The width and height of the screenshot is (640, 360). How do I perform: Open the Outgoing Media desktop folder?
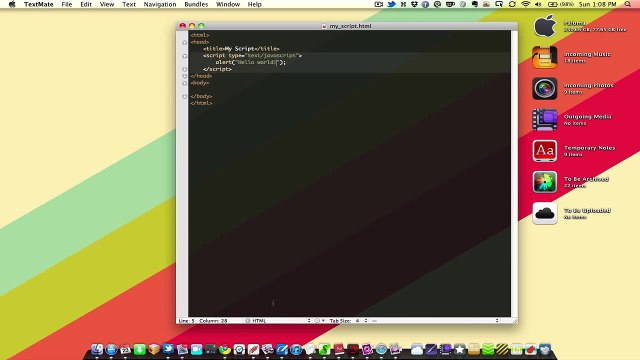(x=544, y=120)
